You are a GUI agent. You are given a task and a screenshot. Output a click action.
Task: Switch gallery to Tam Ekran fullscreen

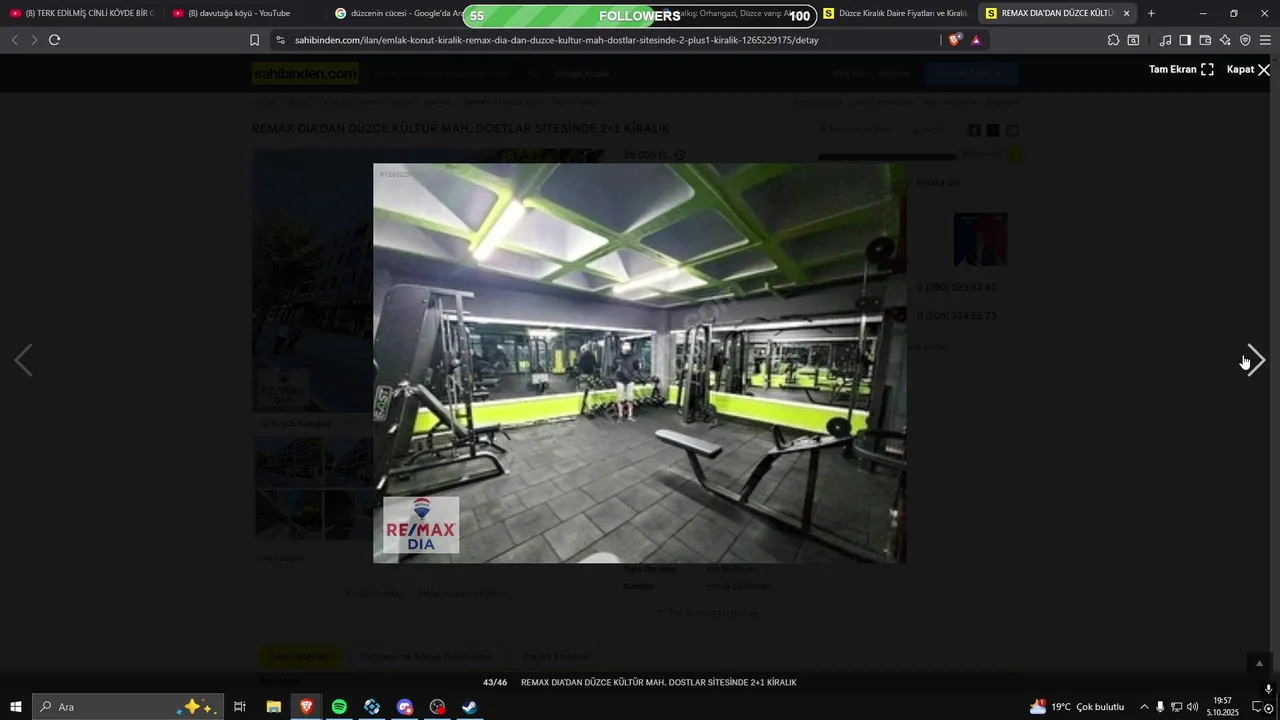click(x=1181, y=70)
